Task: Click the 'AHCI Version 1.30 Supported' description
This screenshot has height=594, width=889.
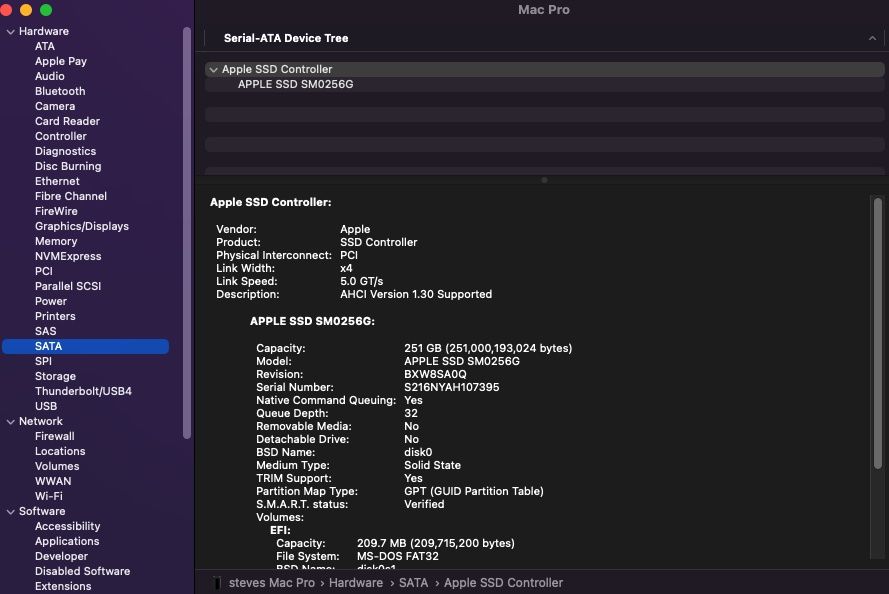Action: pos(416,295)
